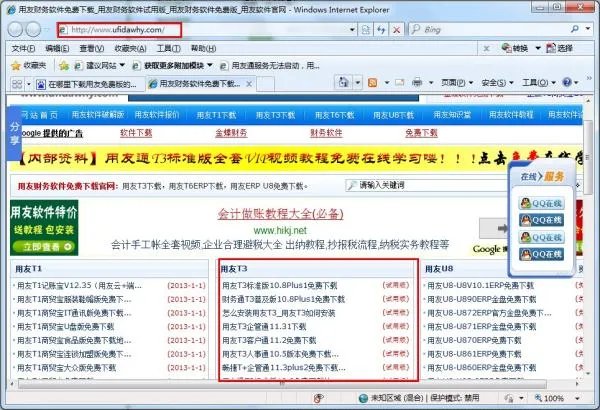Open the search provider dropdown arrow
Viewport: 600px width, 410px height.
click(x=588, y=29)
